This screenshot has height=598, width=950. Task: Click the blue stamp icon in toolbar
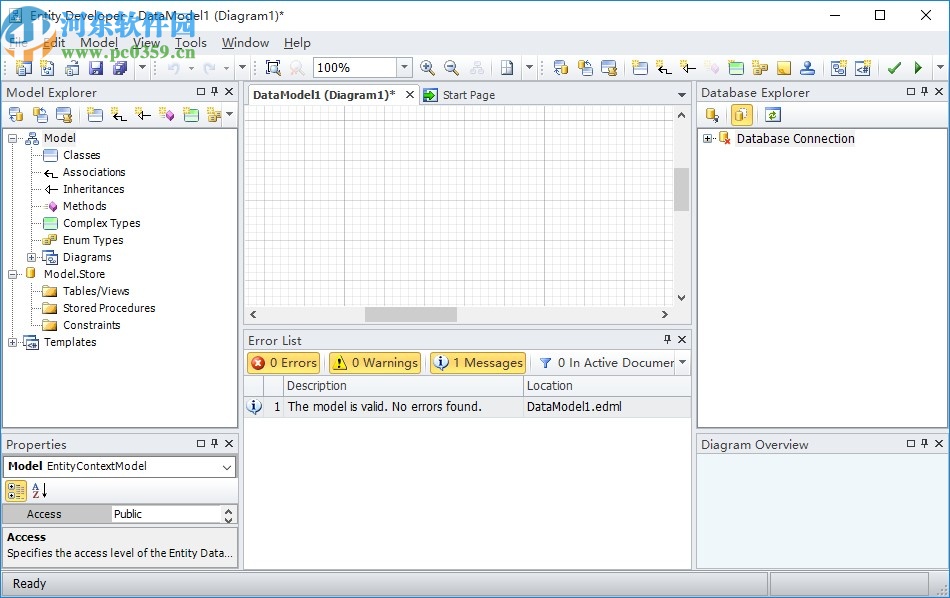pos(808,68)
